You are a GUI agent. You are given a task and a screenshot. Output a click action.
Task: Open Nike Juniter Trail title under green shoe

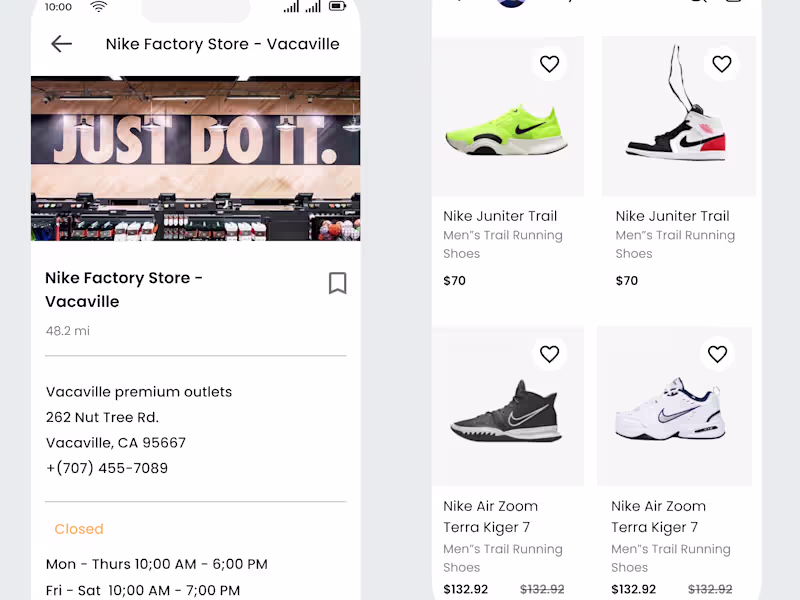pyautogui.click(x=500, y=216)
